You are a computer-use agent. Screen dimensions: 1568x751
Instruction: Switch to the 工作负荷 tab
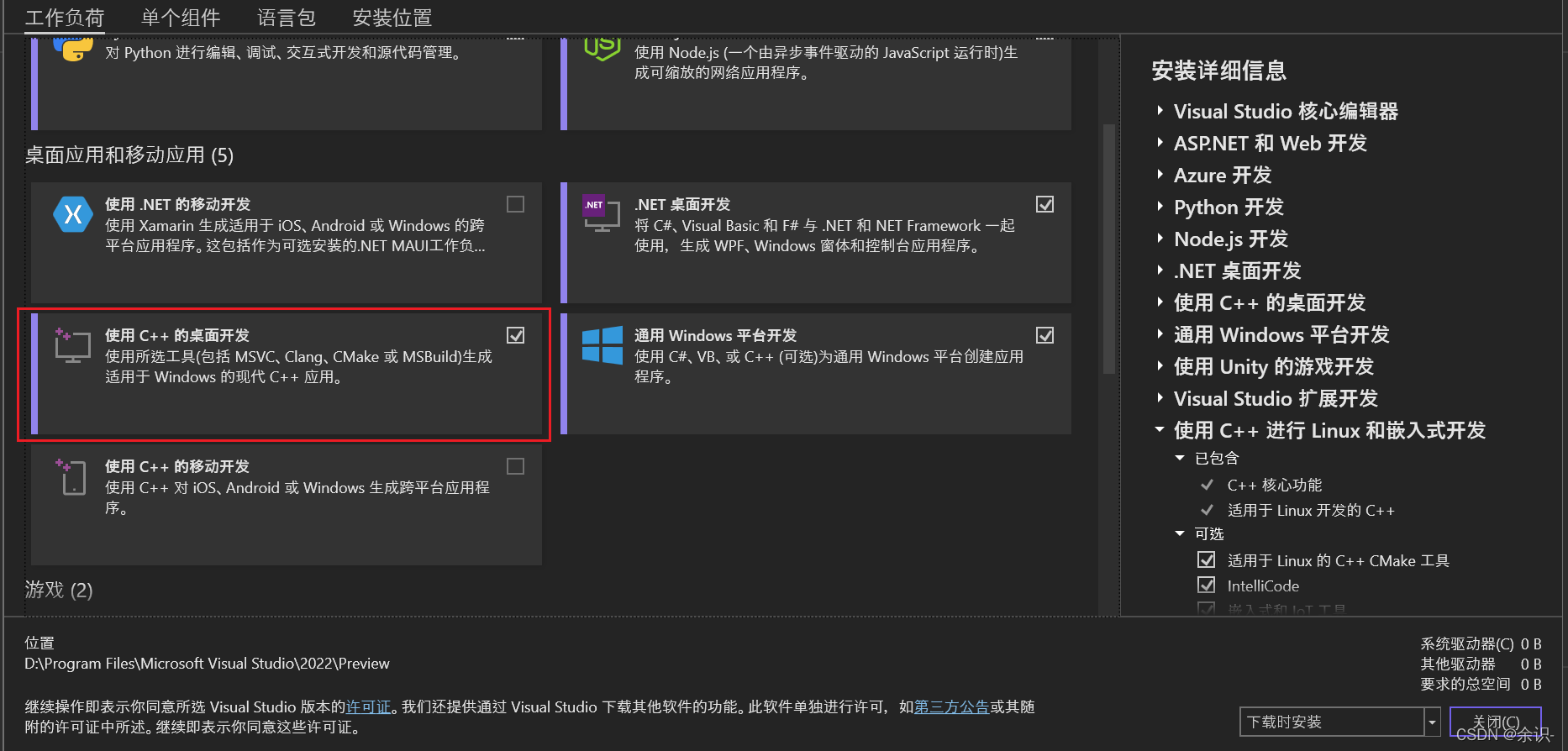(65, 18)
